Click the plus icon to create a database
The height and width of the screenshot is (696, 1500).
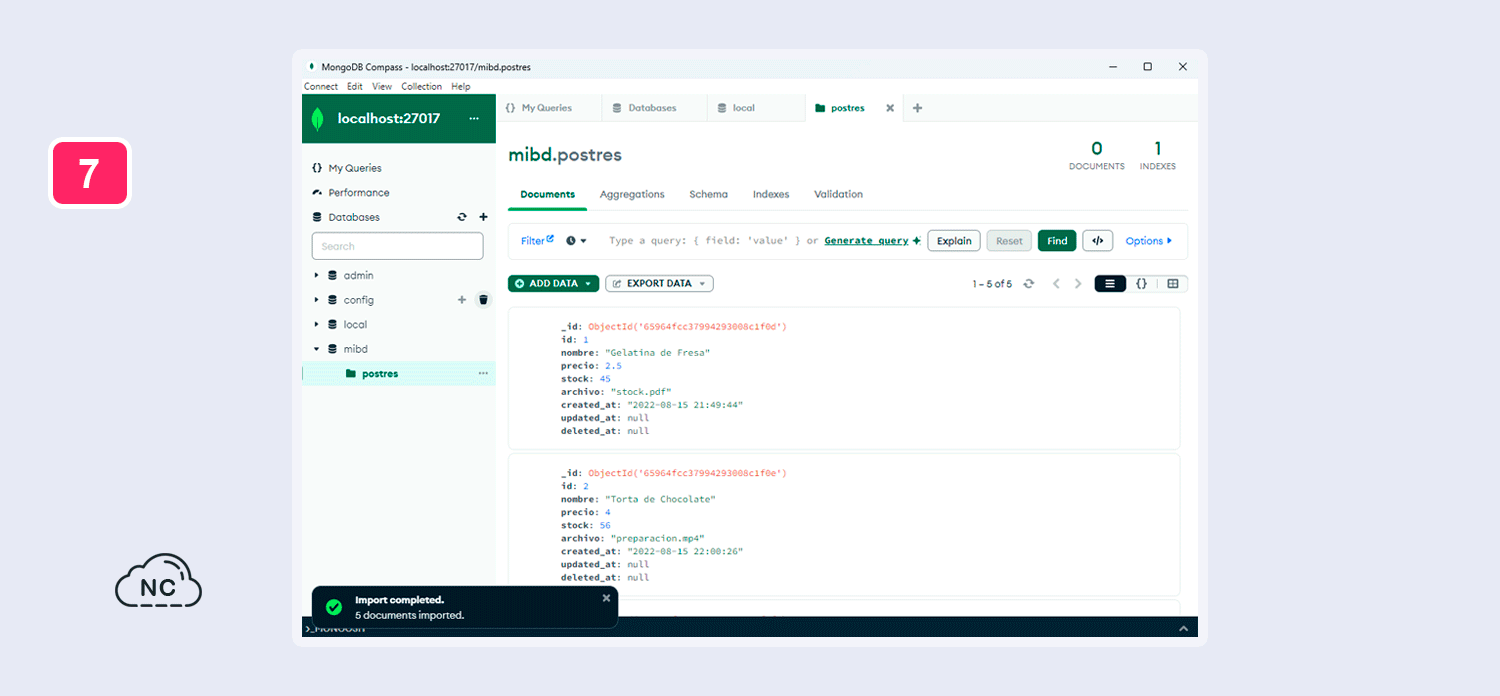pos(483,217)
